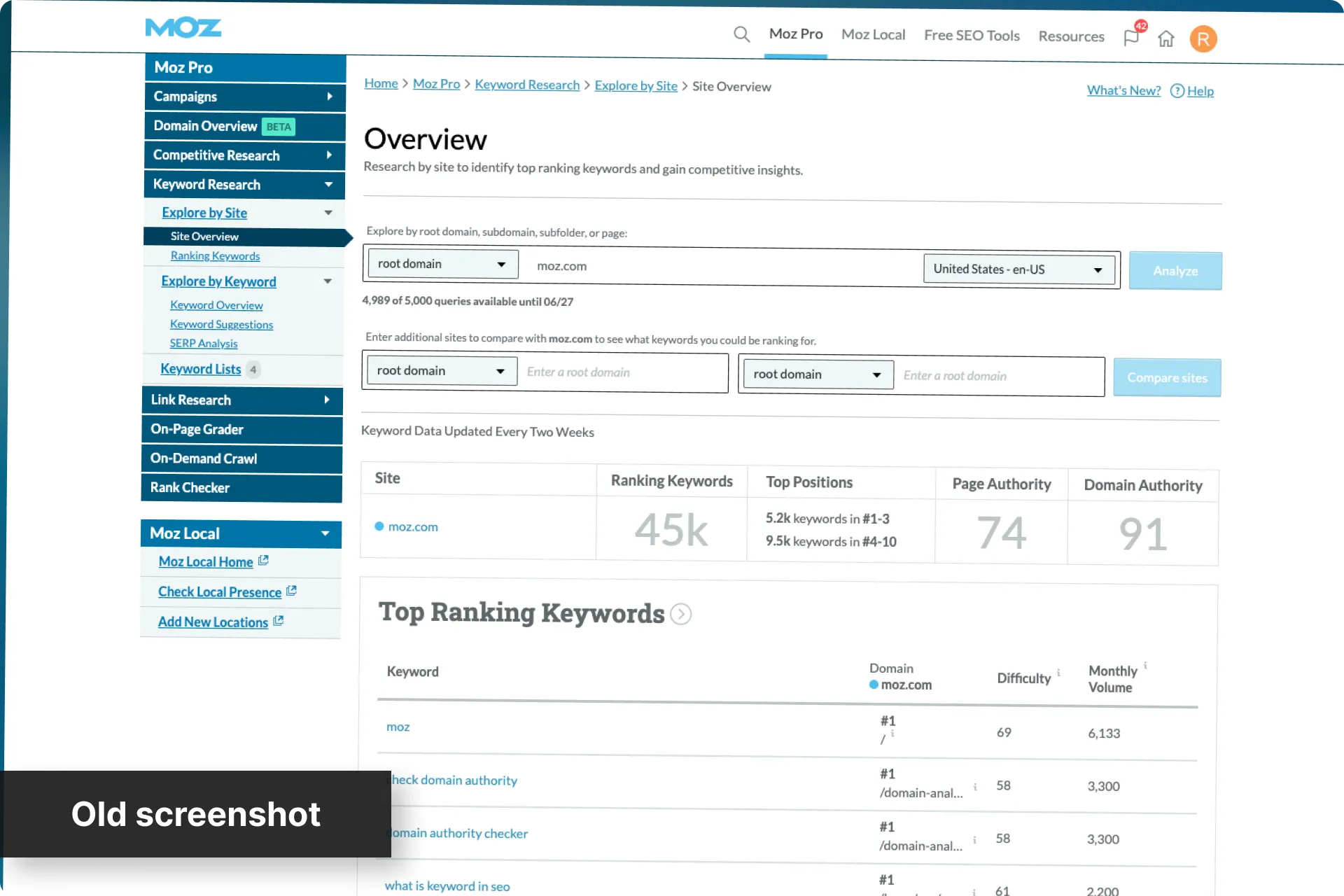Open Keyword Lists sidebar link
The width and height of the screenshot is (1344, 896).
click(201, 369)
